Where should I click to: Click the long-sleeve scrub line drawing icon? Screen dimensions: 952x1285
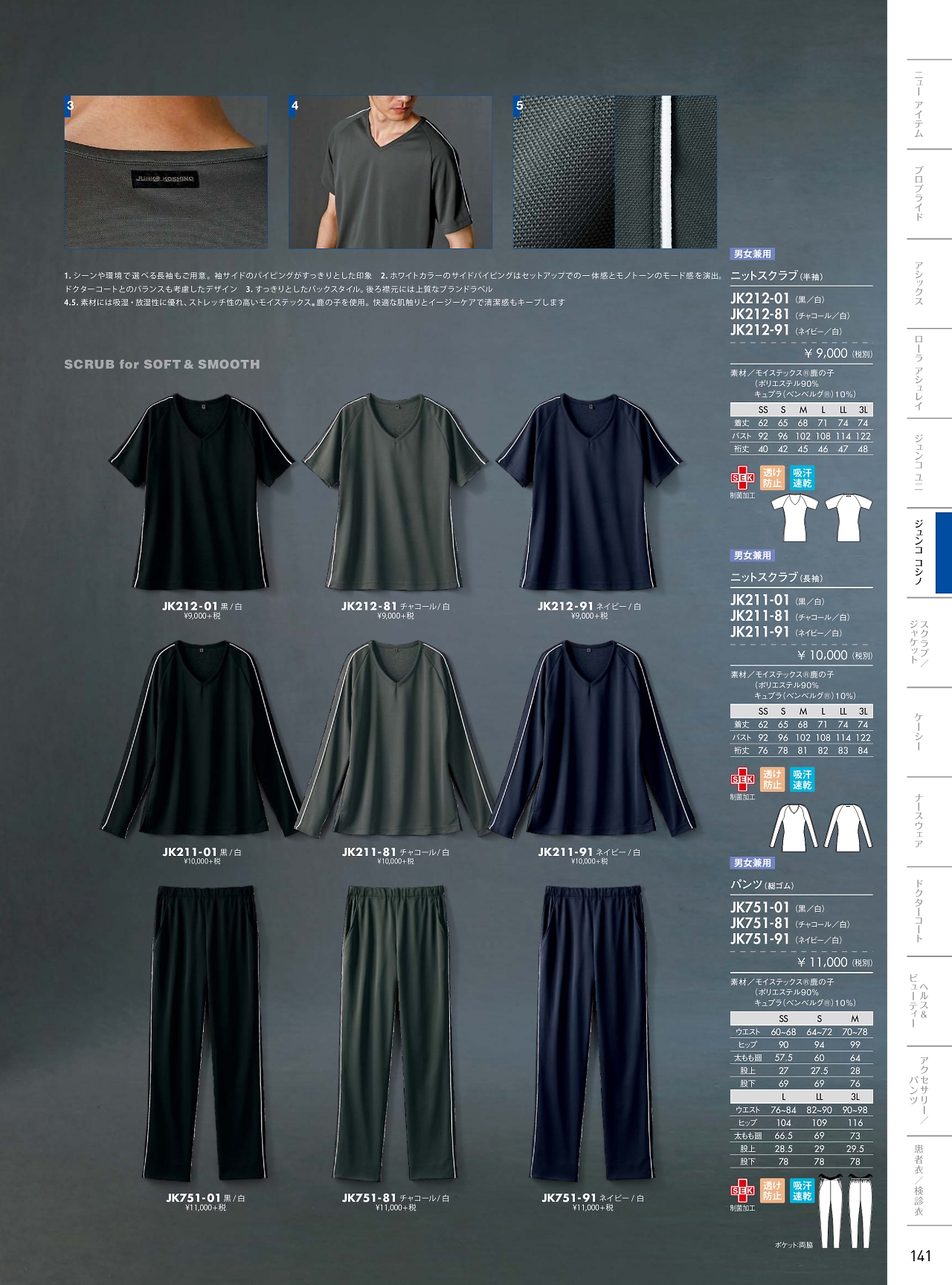[x=821, y=827]
